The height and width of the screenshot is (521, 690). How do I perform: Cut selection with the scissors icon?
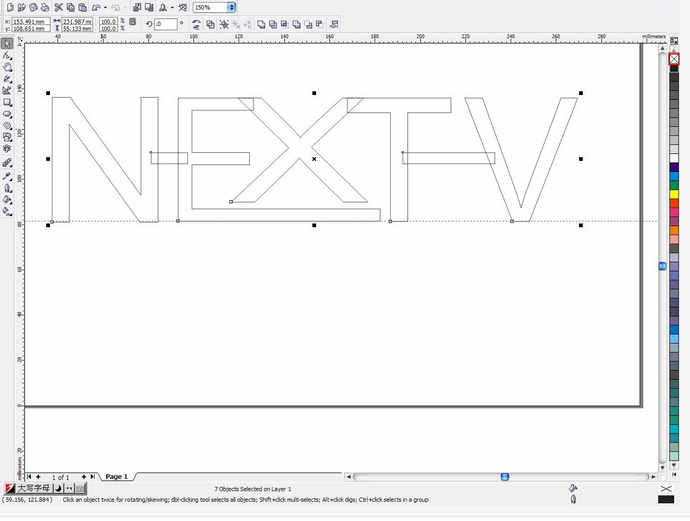click(59, 7)
